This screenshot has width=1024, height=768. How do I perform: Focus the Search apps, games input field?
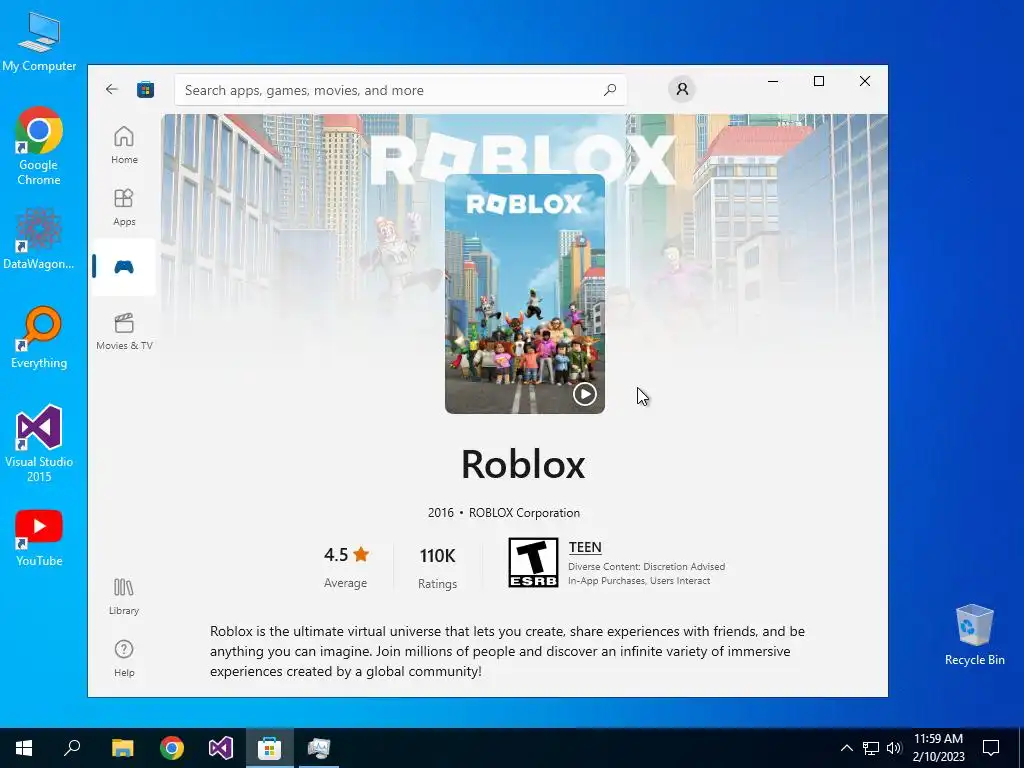pyautogui.click(x=400, y=90)
